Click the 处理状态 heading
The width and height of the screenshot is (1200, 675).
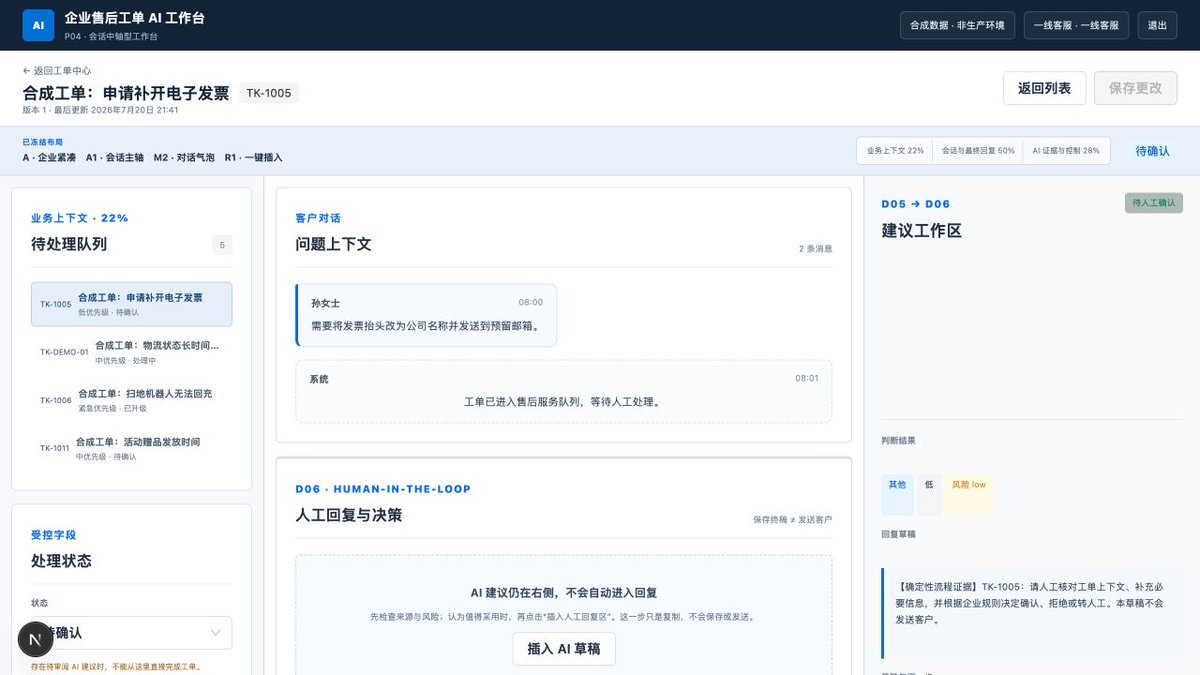[61, 561]
